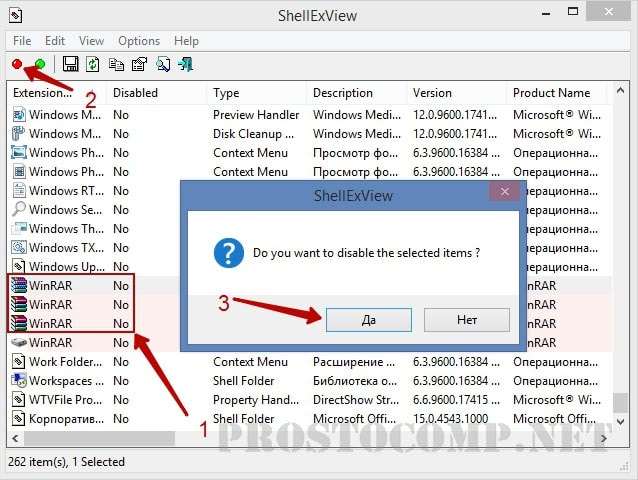Click the Exit toolbar icon
Viewport: 638px width, 480px height.
coord(186,64)
